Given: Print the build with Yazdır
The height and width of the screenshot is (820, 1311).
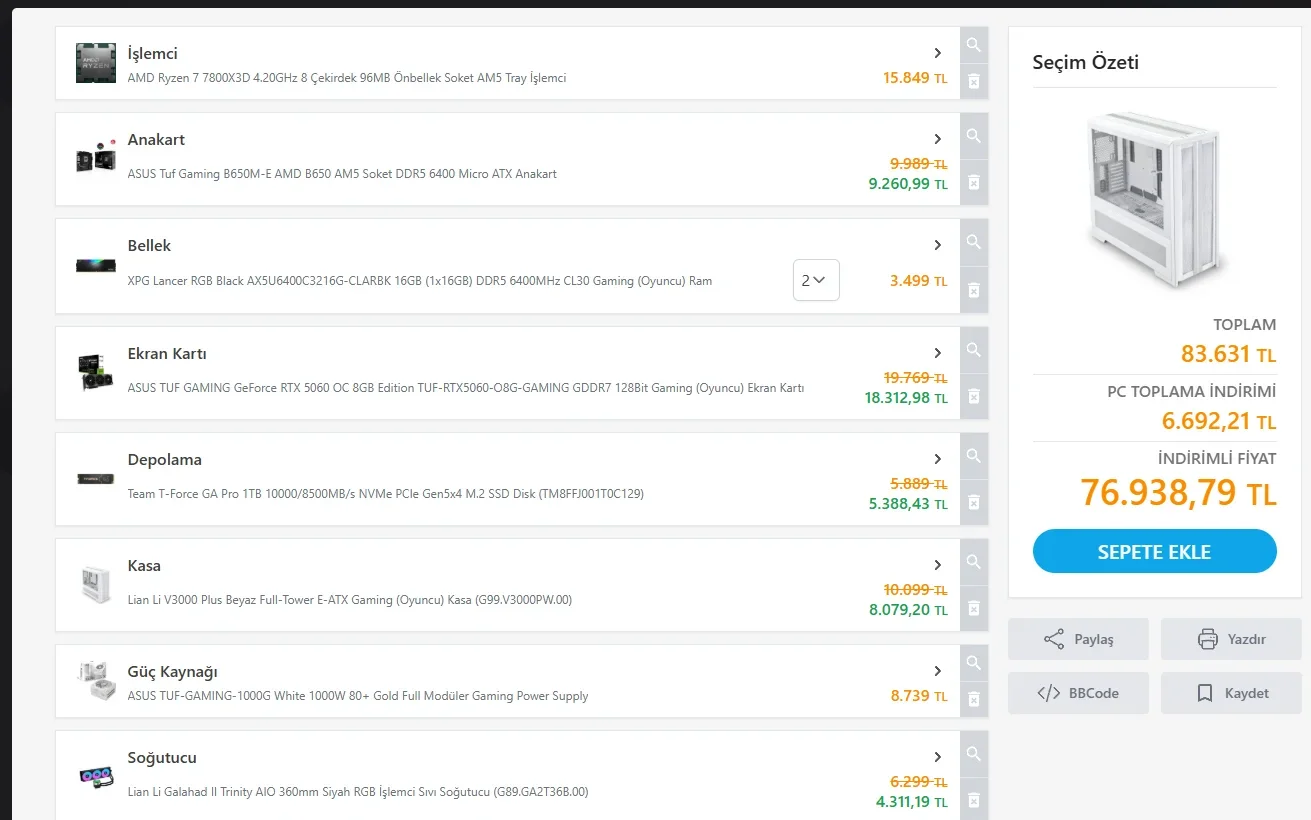Looking at the screenshot, I should point(1231,639).
